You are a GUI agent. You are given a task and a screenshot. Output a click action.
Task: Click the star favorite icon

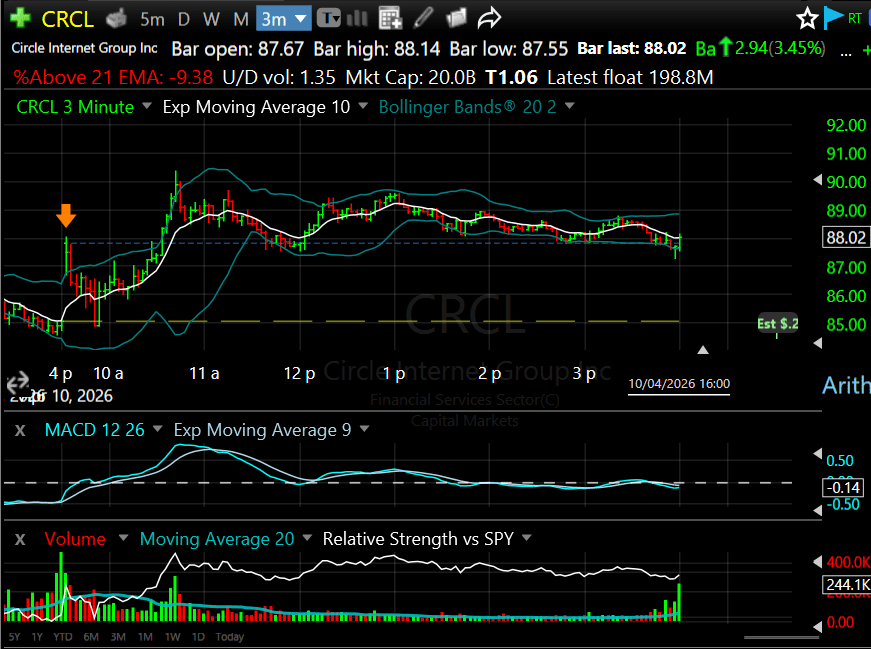(808, 18)
